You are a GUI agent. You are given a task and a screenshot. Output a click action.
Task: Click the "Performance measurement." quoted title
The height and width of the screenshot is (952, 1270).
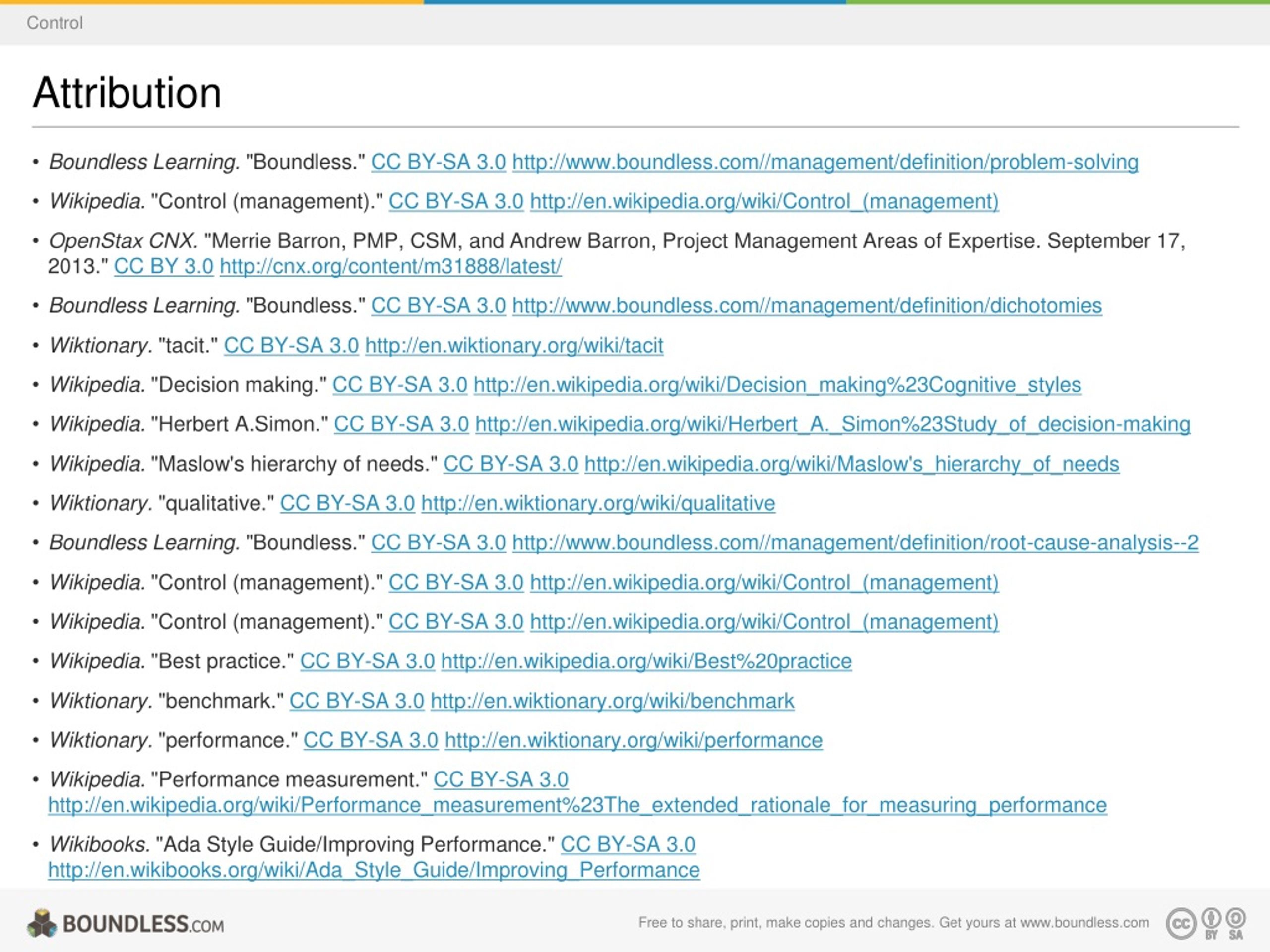point(289,780)
